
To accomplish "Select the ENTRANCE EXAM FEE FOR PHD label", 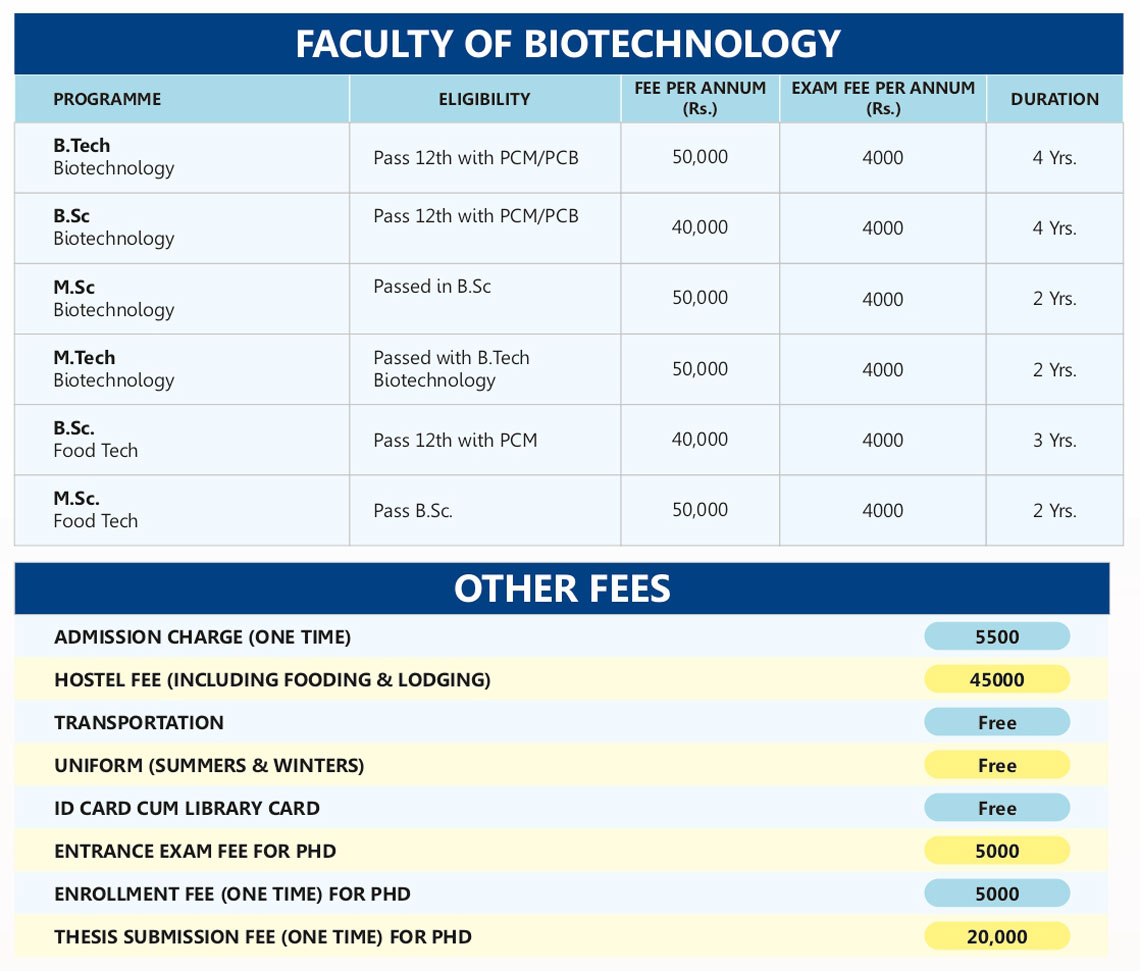I will pos(195,852).
